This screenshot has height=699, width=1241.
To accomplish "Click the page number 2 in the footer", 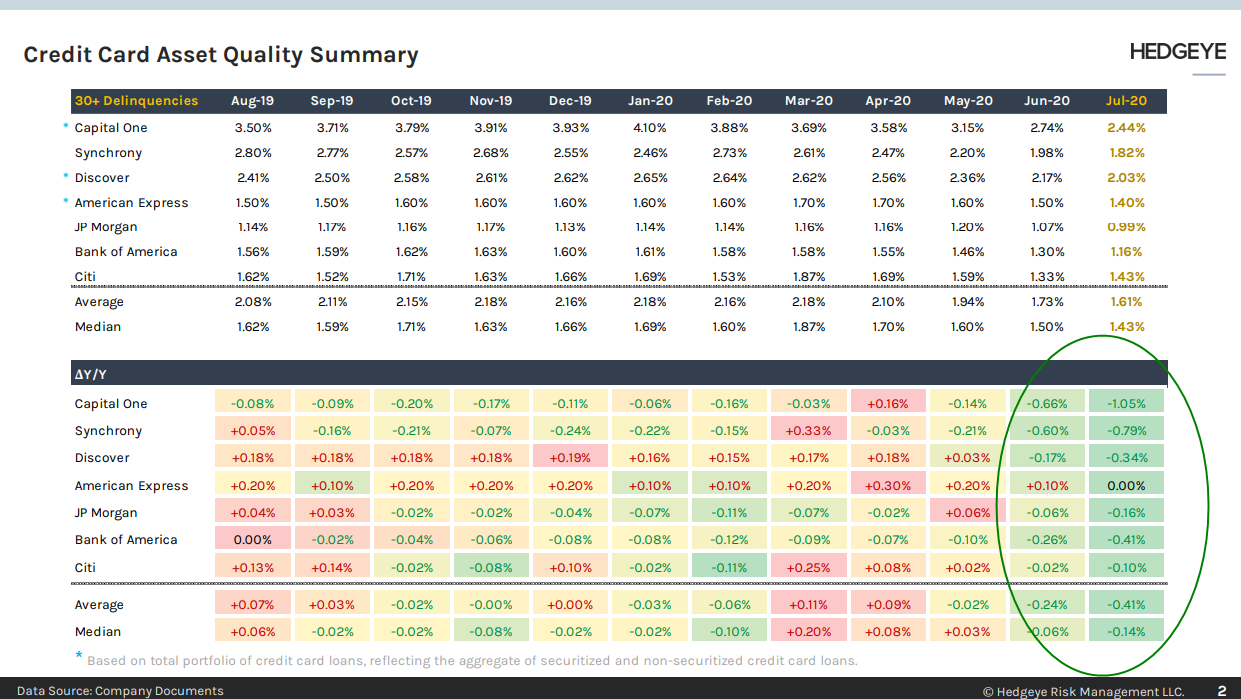I will (1221, 690).
